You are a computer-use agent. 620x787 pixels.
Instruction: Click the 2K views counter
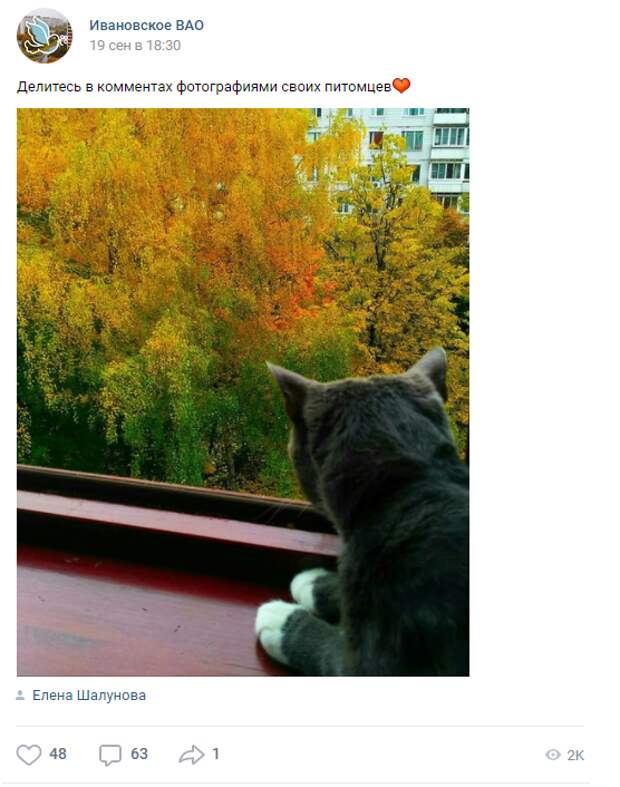575,755
